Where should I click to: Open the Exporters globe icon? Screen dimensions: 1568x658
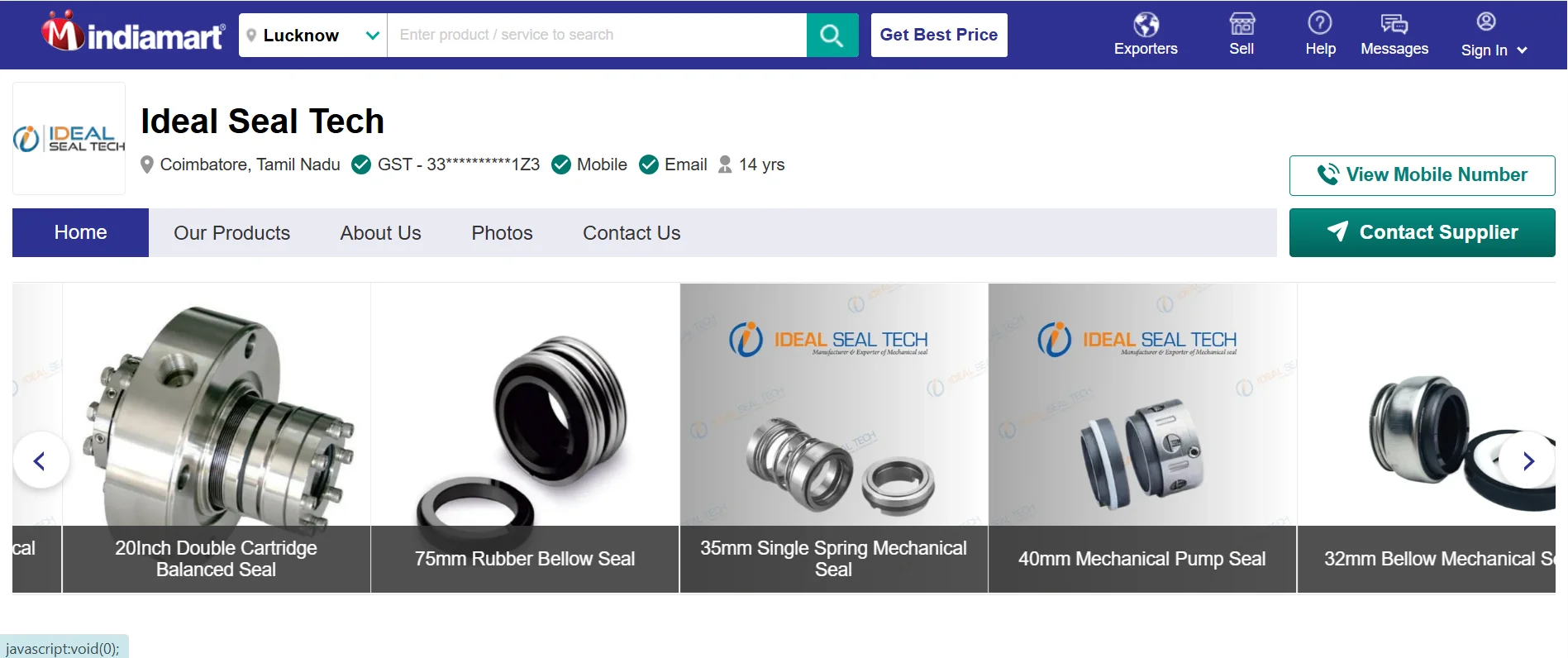[x=1146, y=23]
